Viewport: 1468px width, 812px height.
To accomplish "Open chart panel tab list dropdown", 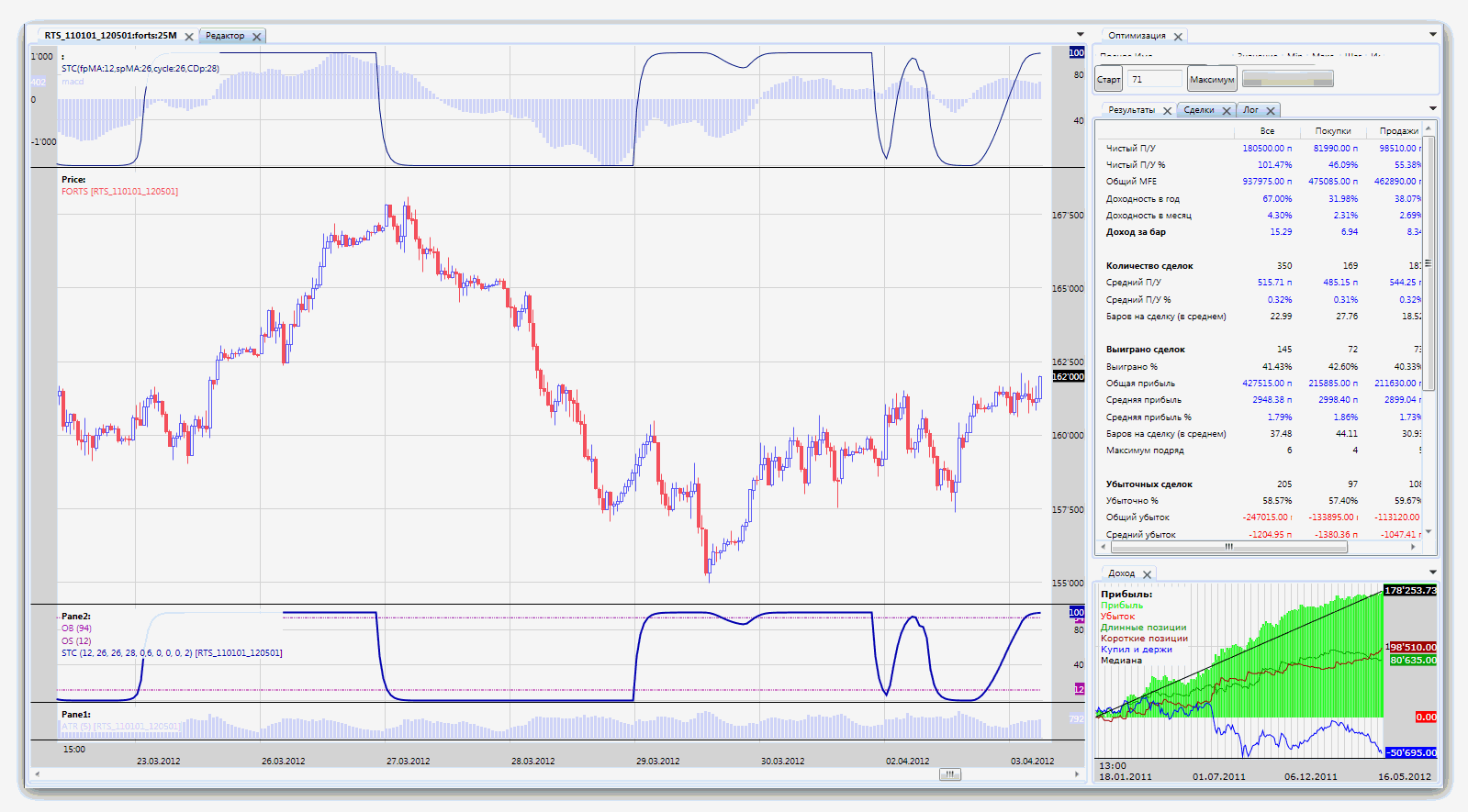I will [1080, 35].
